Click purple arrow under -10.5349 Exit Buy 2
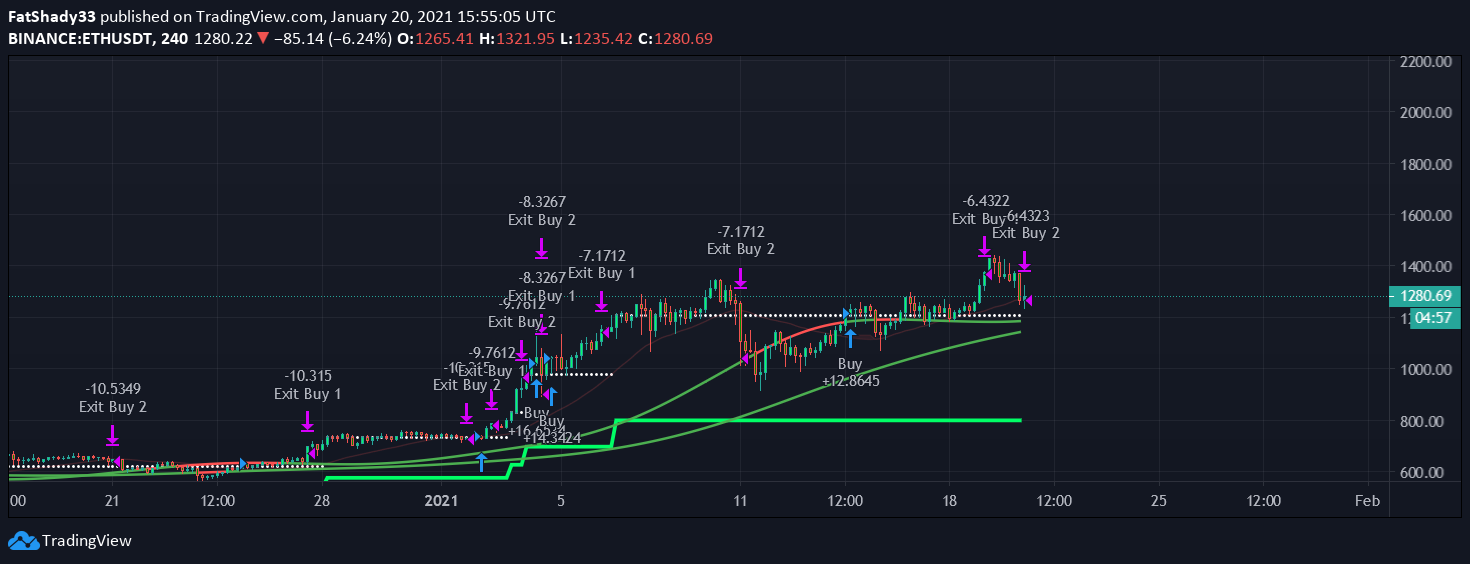1470x564 pixels. pyautogui.click(x=112, y=435)
